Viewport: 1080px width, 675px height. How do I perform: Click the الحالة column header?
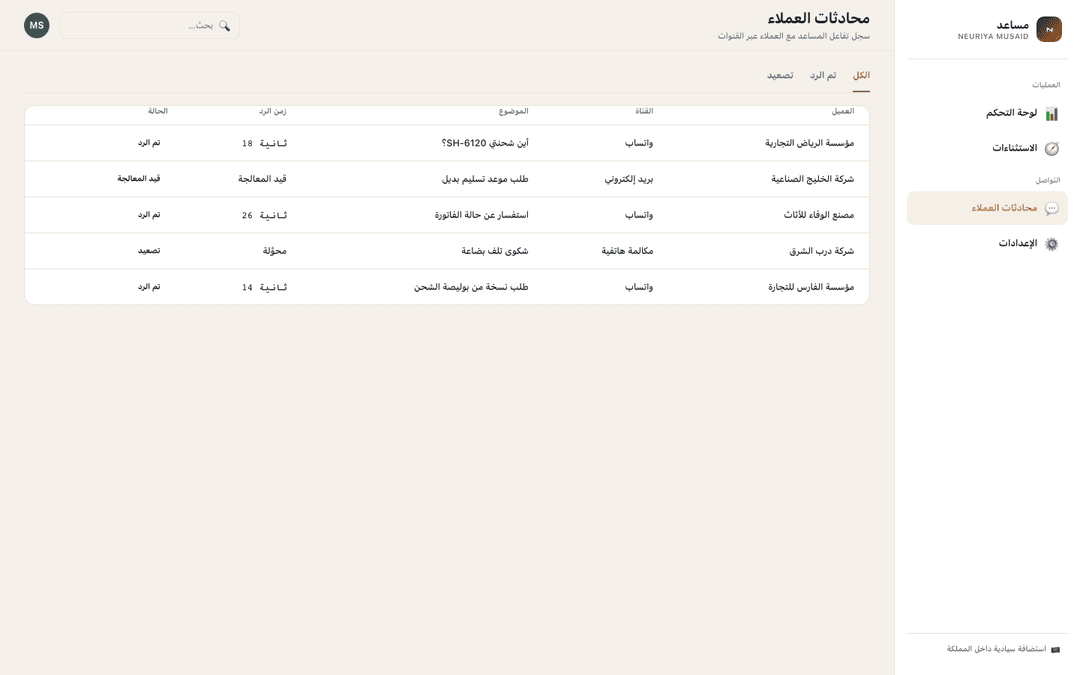tap(158, 111)
